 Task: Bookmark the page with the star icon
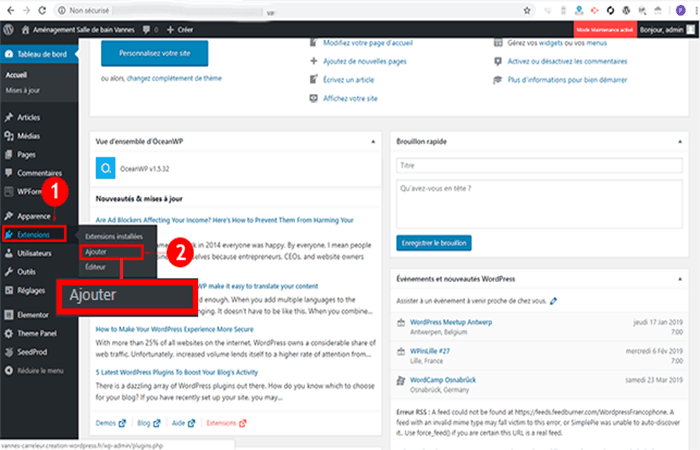tap(527, 10)
